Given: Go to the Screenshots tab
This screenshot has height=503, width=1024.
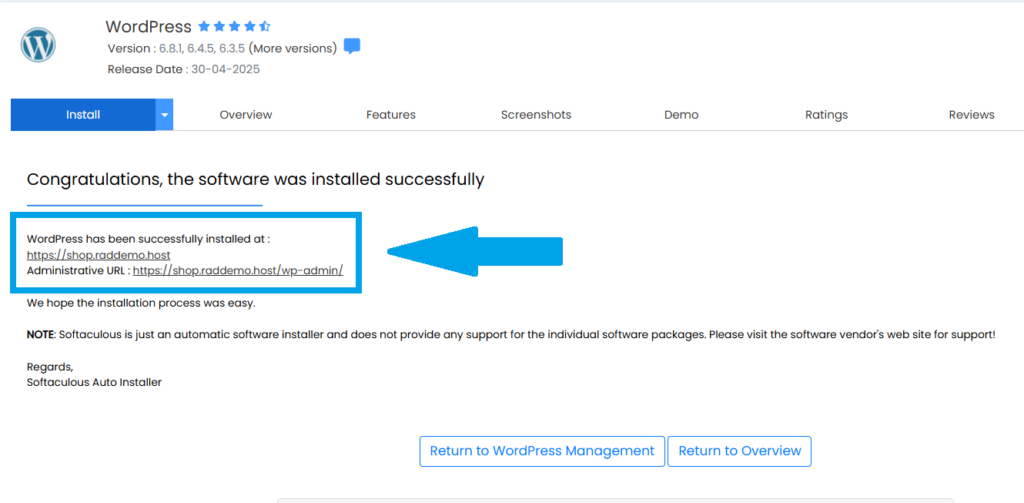Looking at the screenshot, I should 536,115.
